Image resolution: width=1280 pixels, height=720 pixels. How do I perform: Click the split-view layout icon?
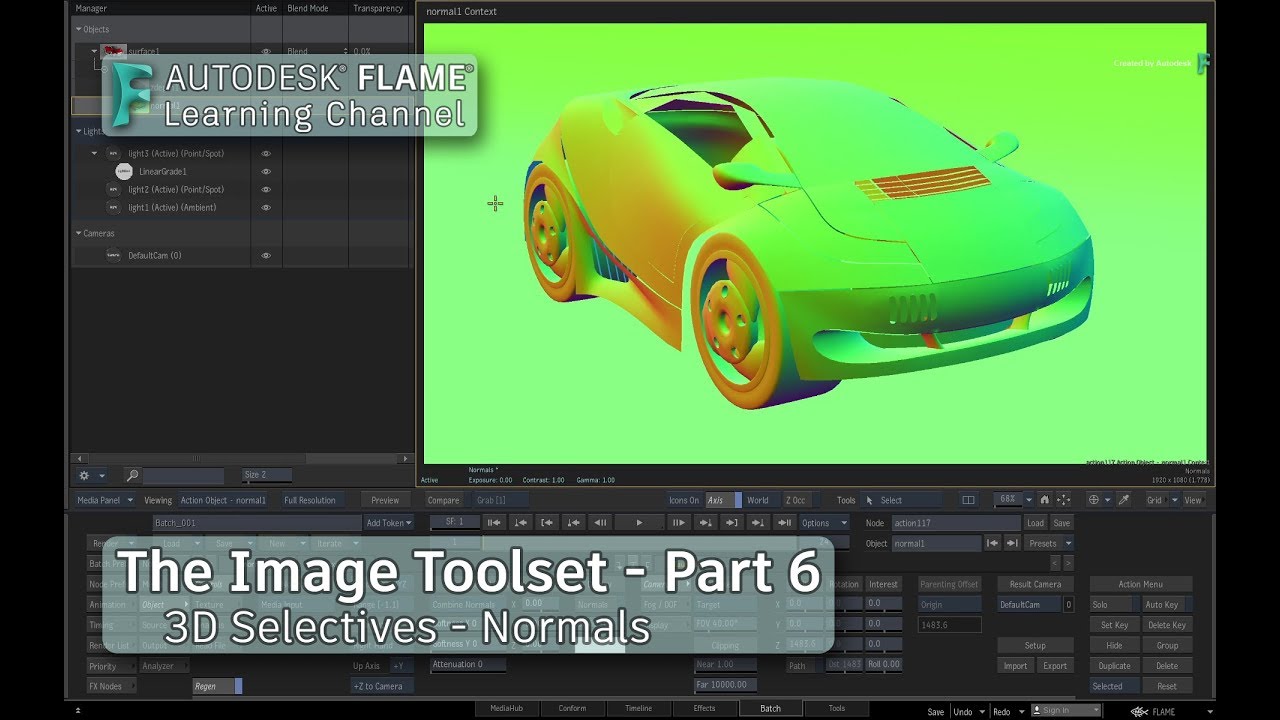click(968, 500)
